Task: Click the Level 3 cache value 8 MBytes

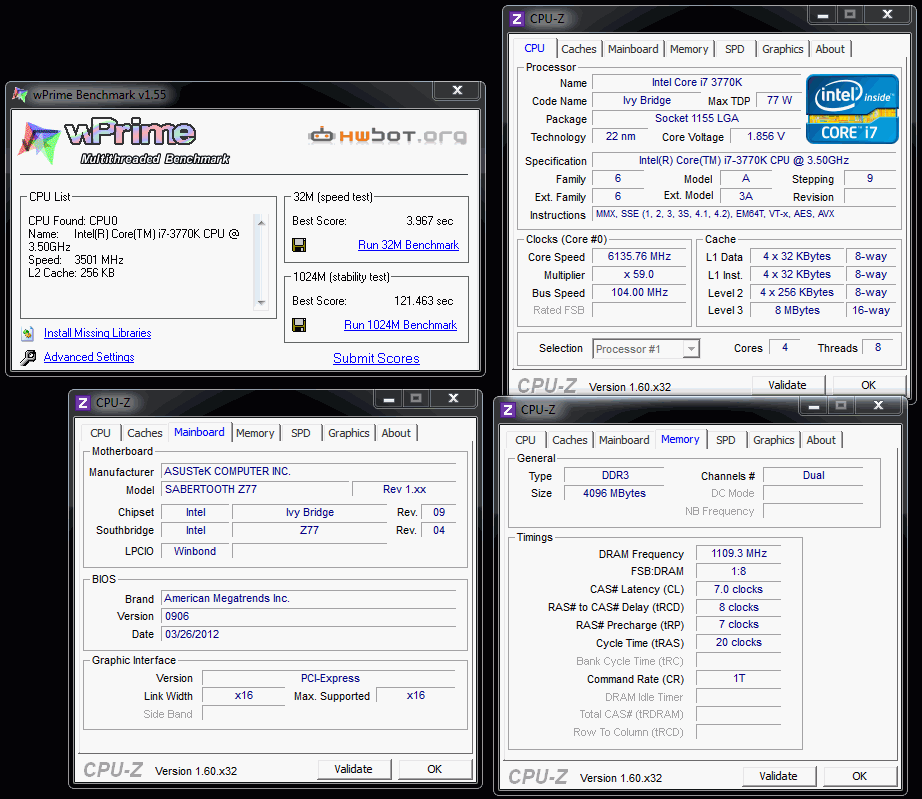Action: (797, 310)
